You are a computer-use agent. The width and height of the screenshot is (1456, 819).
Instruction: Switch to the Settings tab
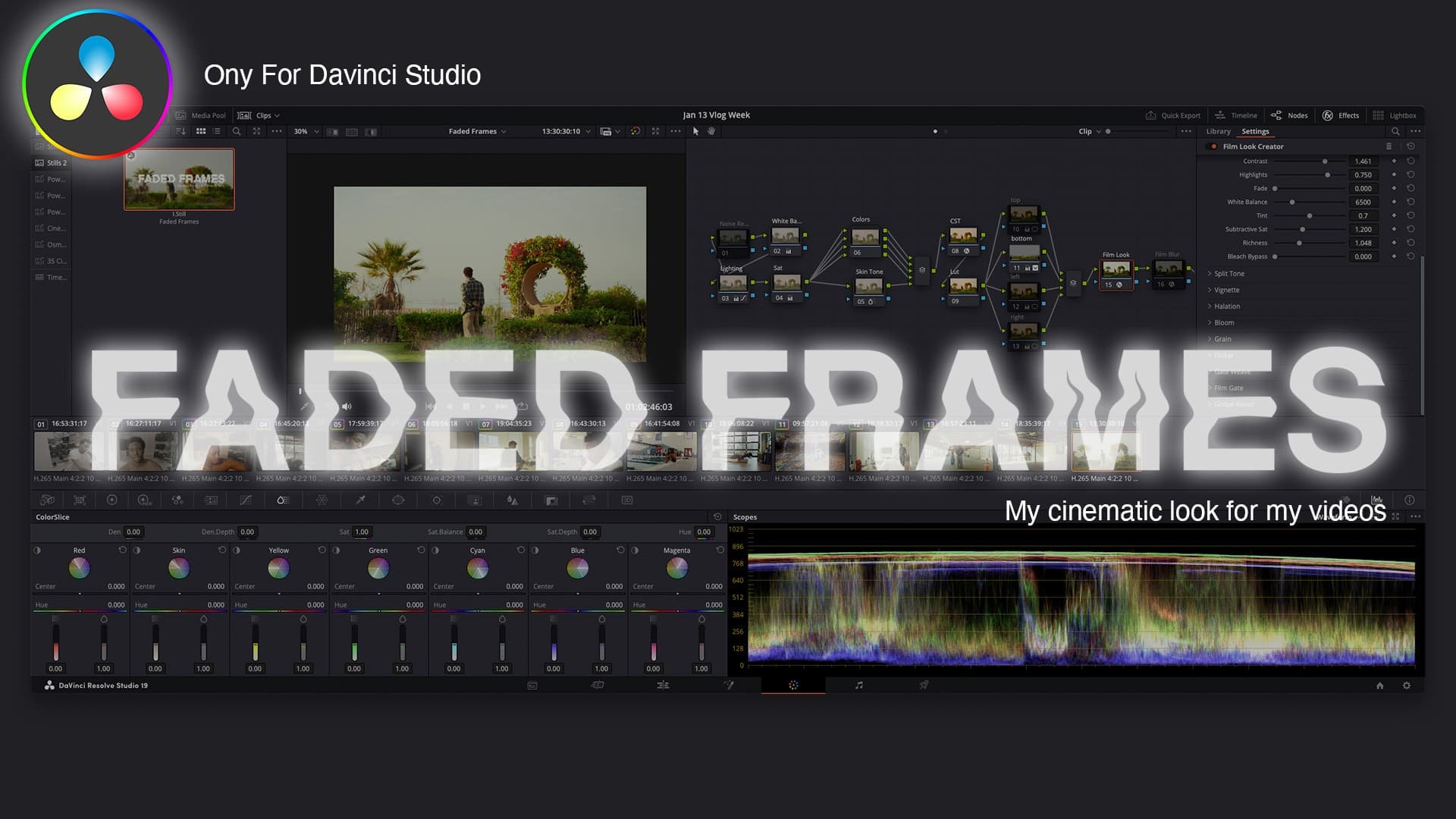pyautogui.click(x=1255, y=131)
